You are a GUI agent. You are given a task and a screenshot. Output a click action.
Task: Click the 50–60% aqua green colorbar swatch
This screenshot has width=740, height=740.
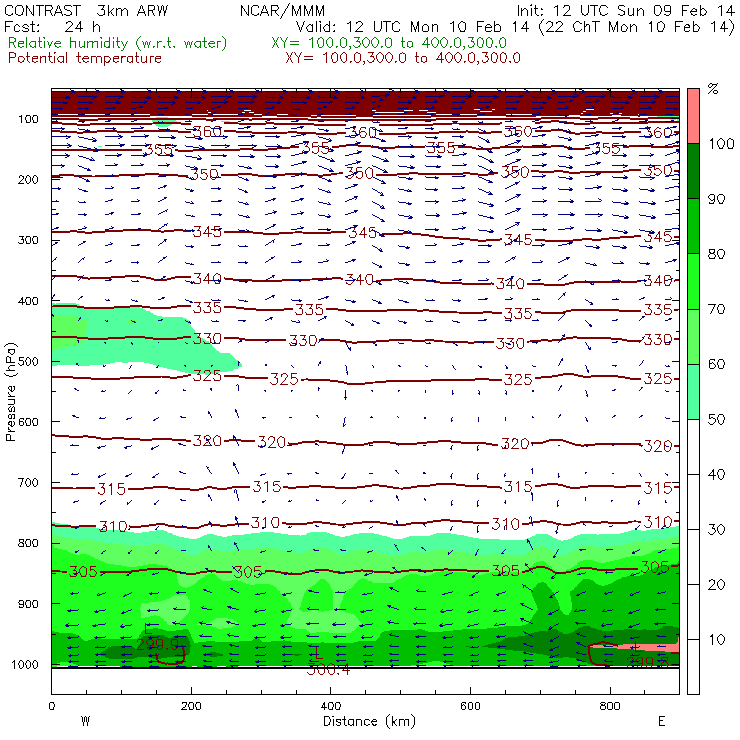tap(693, 392)
